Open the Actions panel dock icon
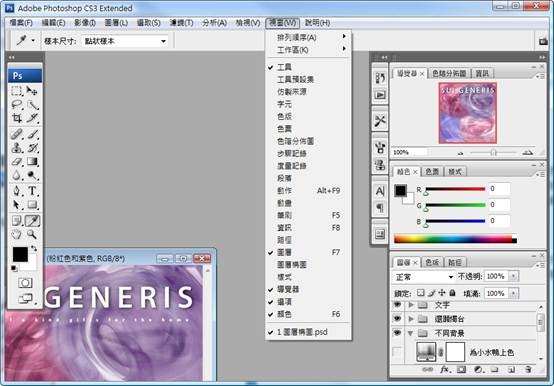Image resolution: width=554 pixels, height=386 pixels. coord(380,95)
